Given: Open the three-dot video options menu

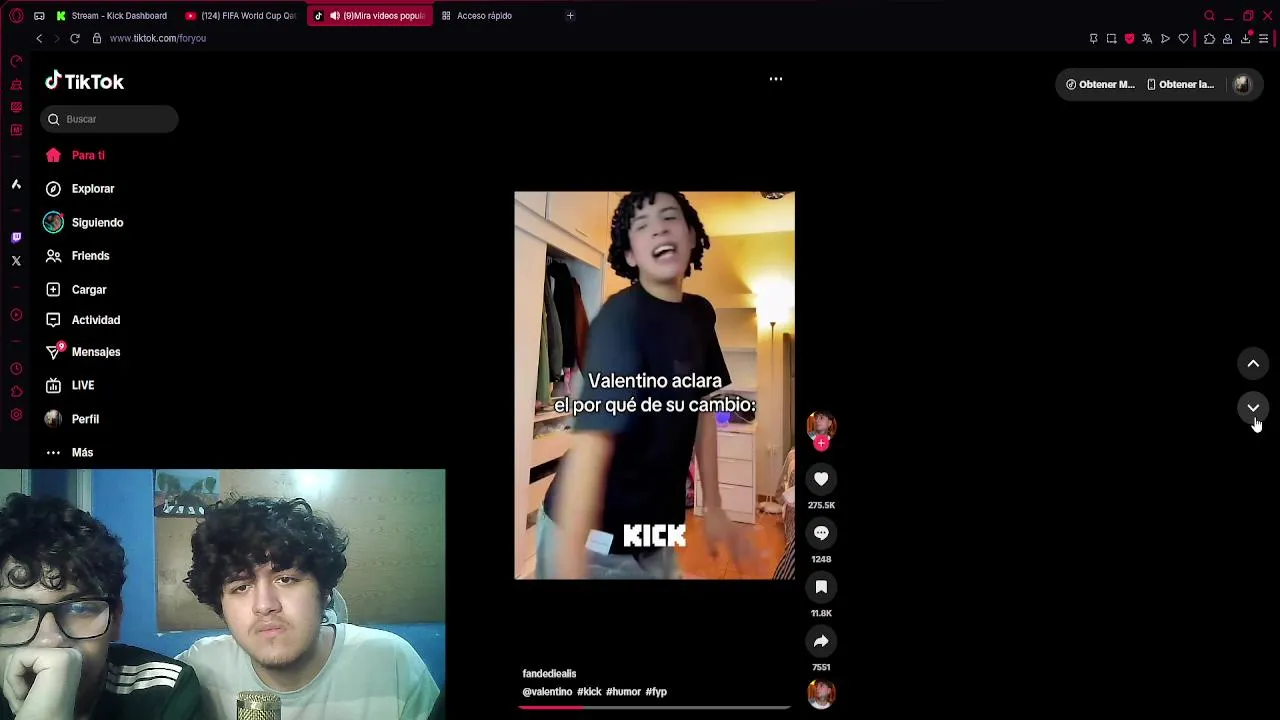Looking at the screenshot, I should [776, 79].
